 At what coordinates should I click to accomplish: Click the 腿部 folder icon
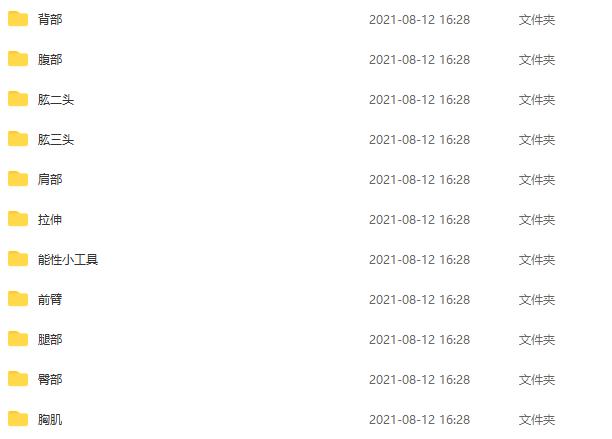(x=18, y=339)
